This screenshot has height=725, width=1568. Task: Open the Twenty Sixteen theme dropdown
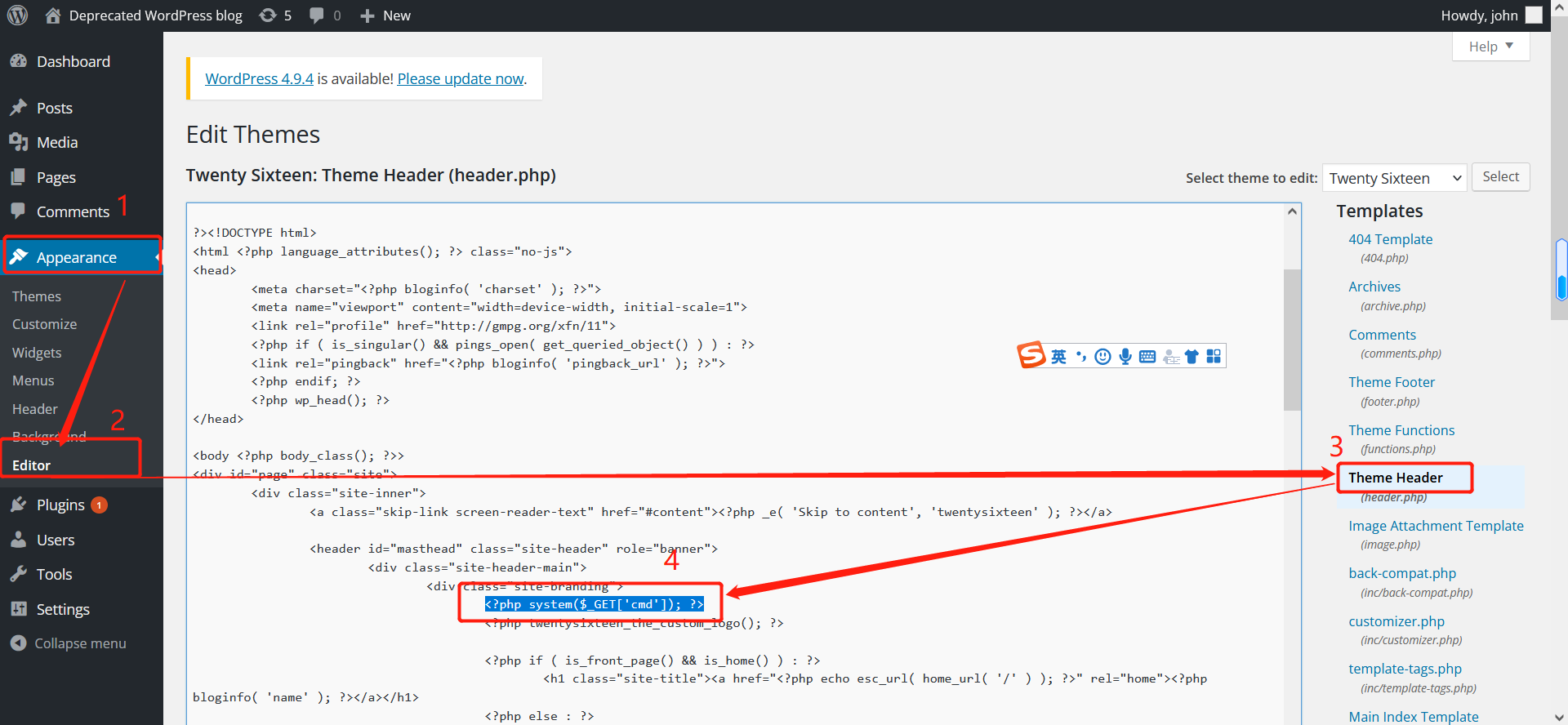coord(1395,178)
